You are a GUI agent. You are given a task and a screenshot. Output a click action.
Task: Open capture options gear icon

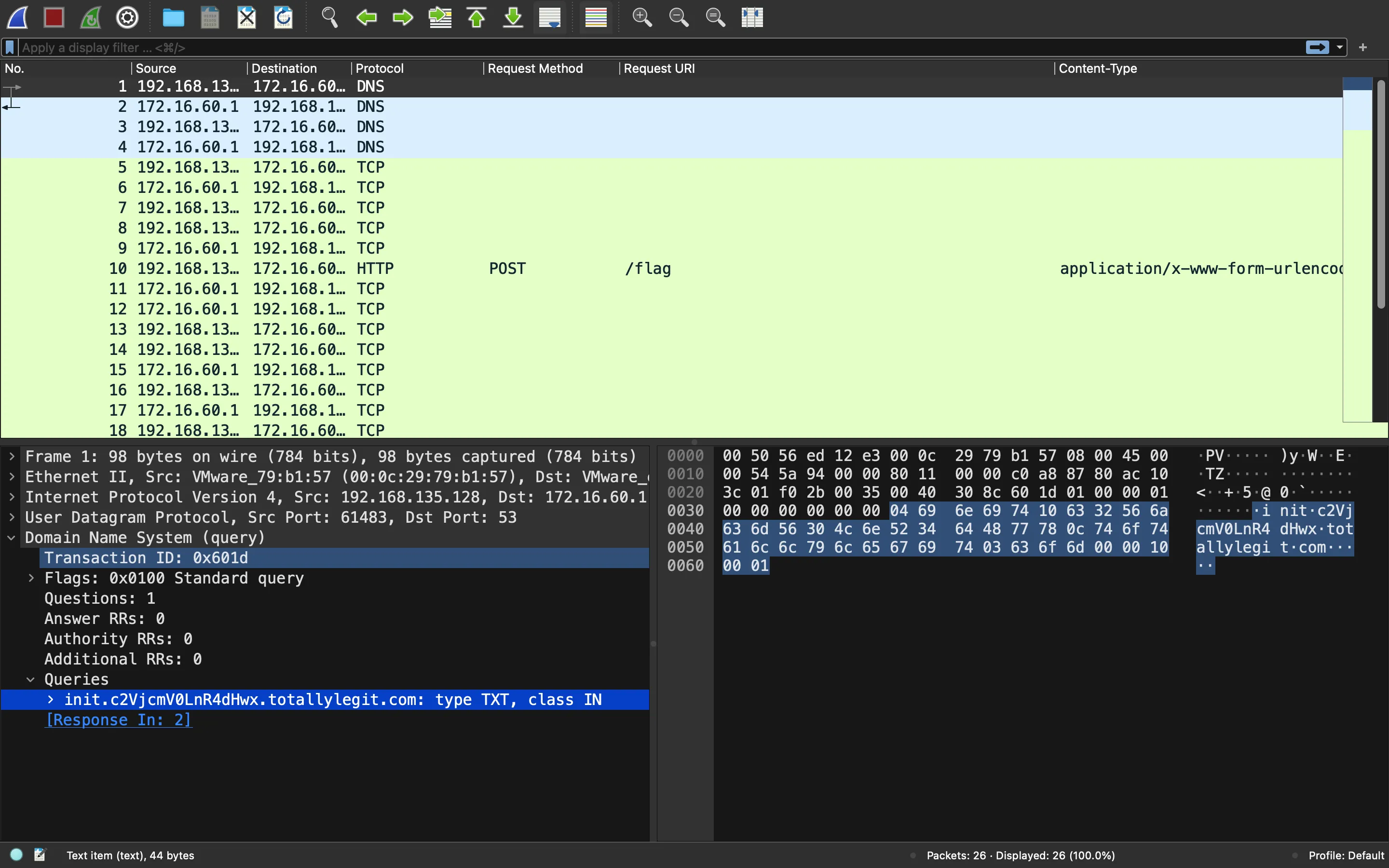(127, 17)
